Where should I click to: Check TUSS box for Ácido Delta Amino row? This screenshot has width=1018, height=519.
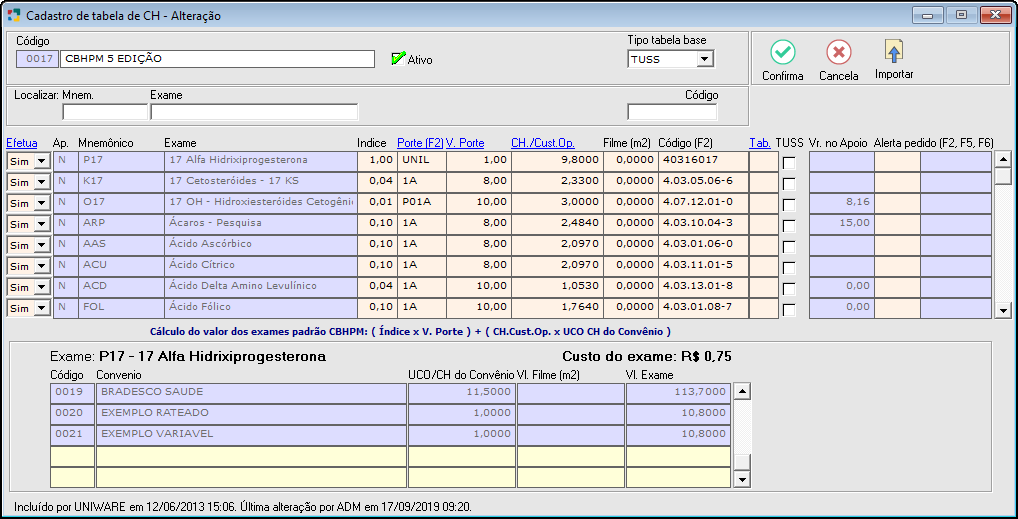point(789,289)
